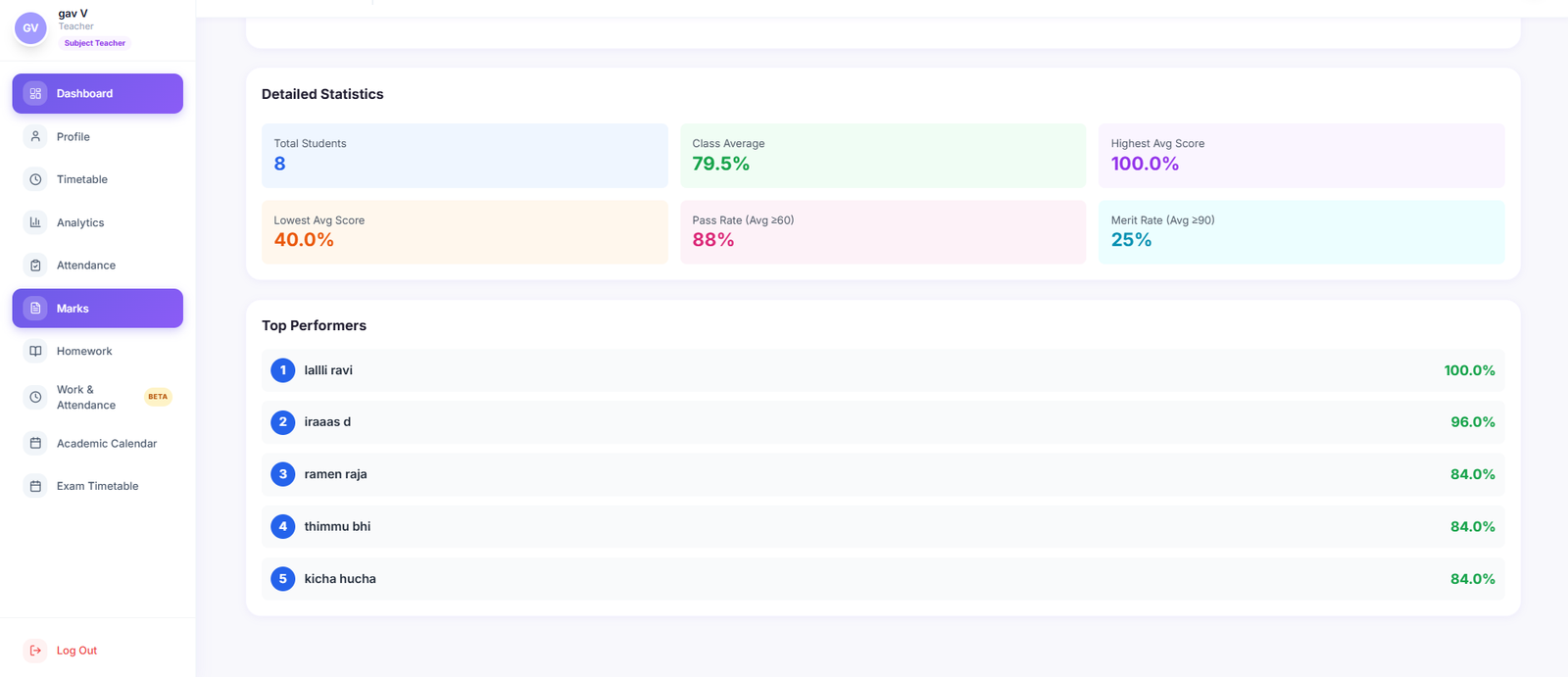Screen dimensions: 1568x677
Task: Click student name ramen raja
Action: pos(335,474)
